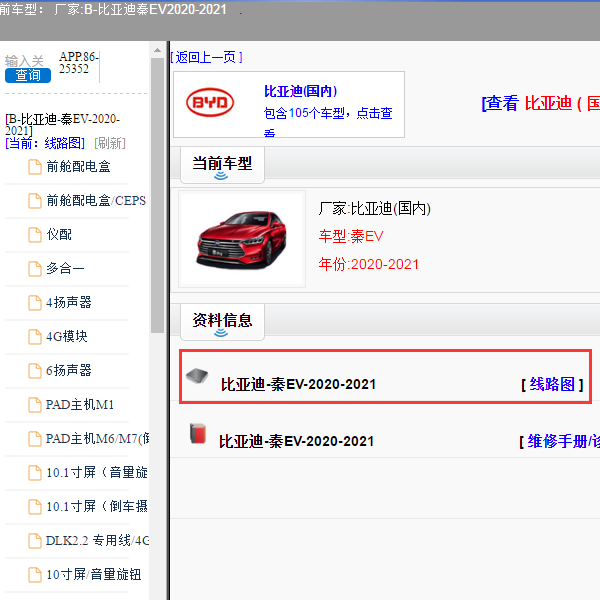Image resolution: width=600 pixels, height=600 pixels.
Task: Open 10.1寸屏（倒车摄 document
Action: point(97,507)
